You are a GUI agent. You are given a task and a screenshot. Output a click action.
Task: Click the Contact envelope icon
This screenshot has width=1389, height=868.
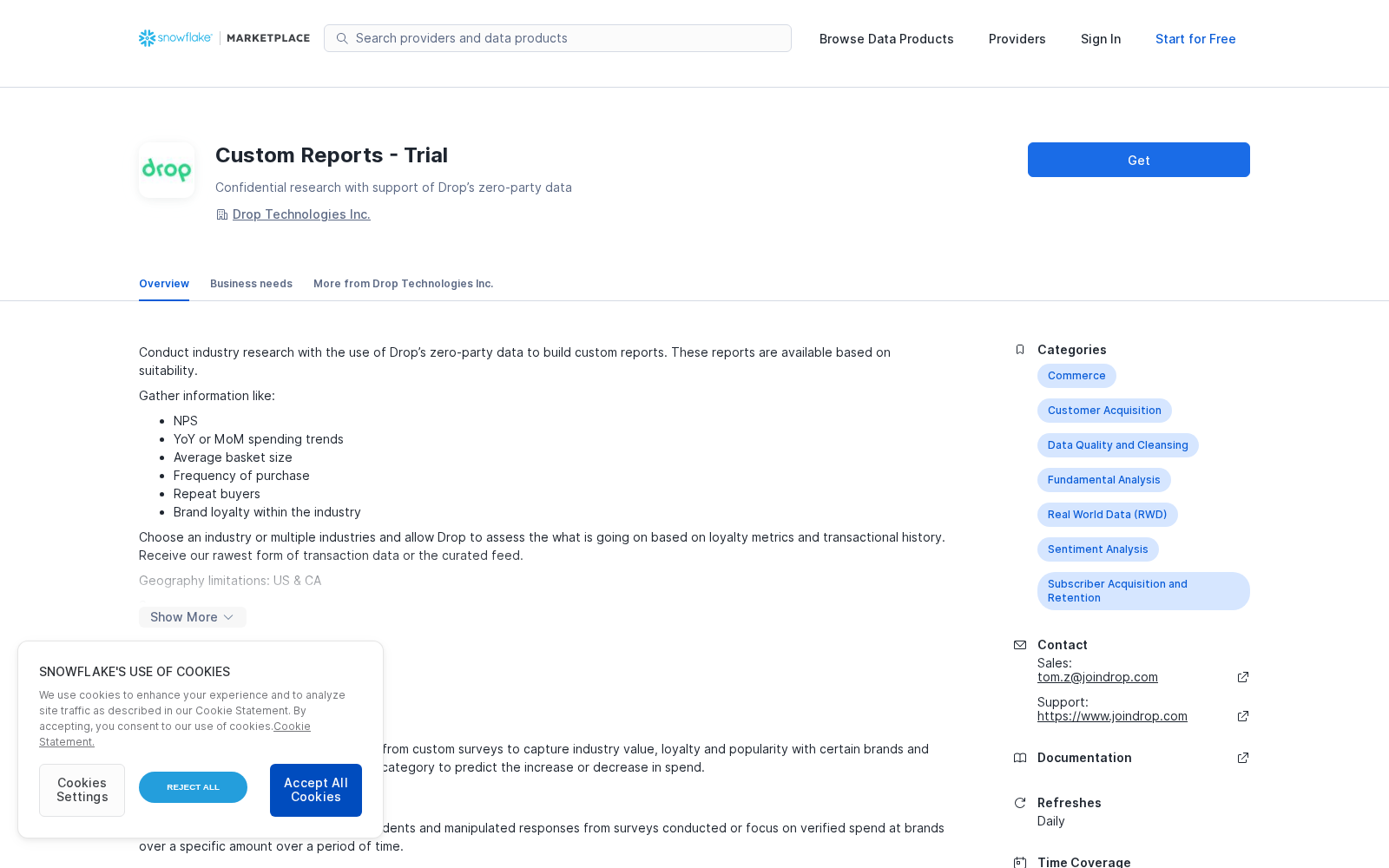1020,645
